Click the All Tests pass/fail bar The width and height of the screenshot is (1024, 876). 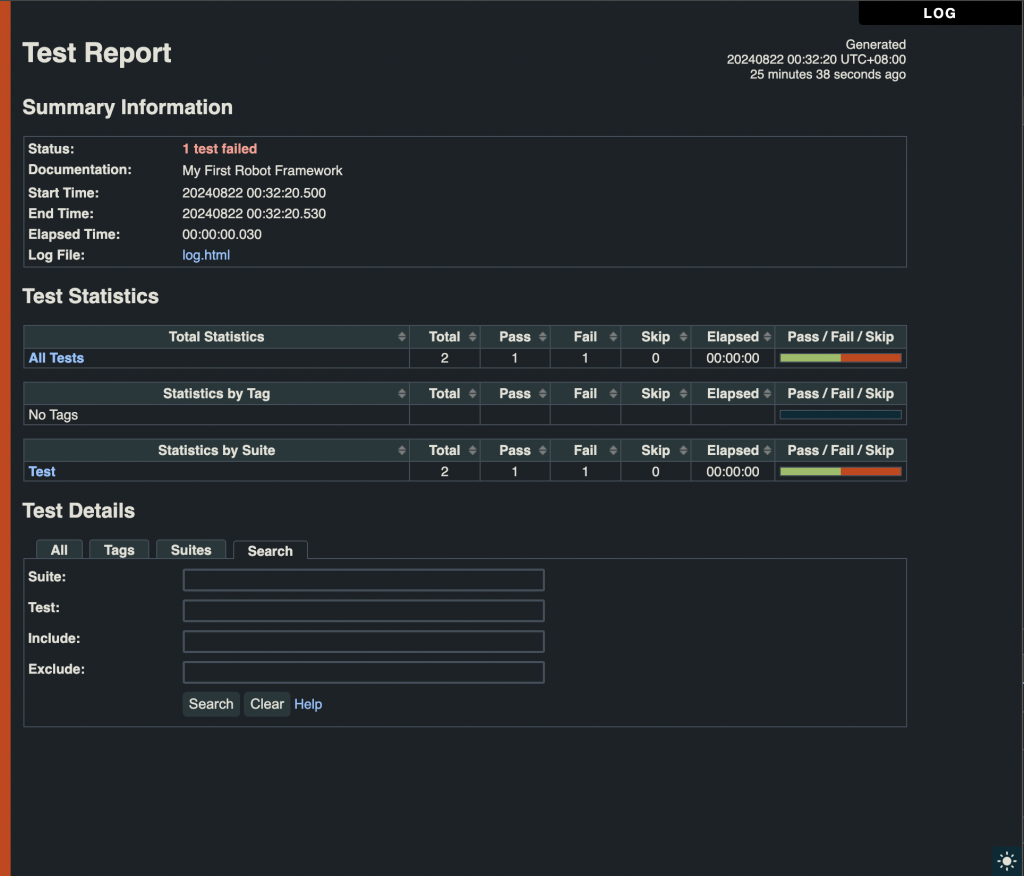(840, 358)
